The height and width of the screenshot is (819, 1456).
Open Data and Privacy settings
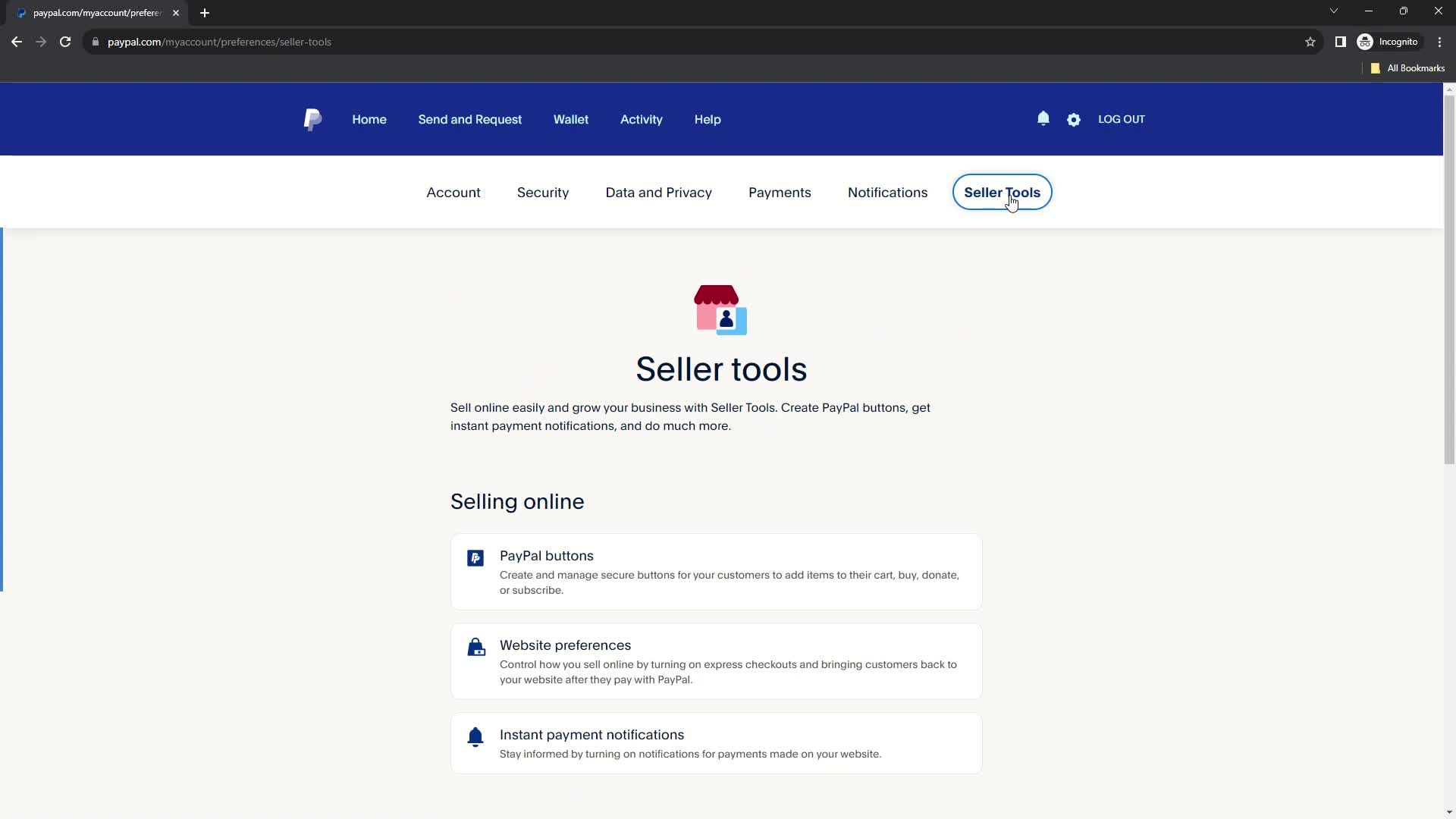659,192
